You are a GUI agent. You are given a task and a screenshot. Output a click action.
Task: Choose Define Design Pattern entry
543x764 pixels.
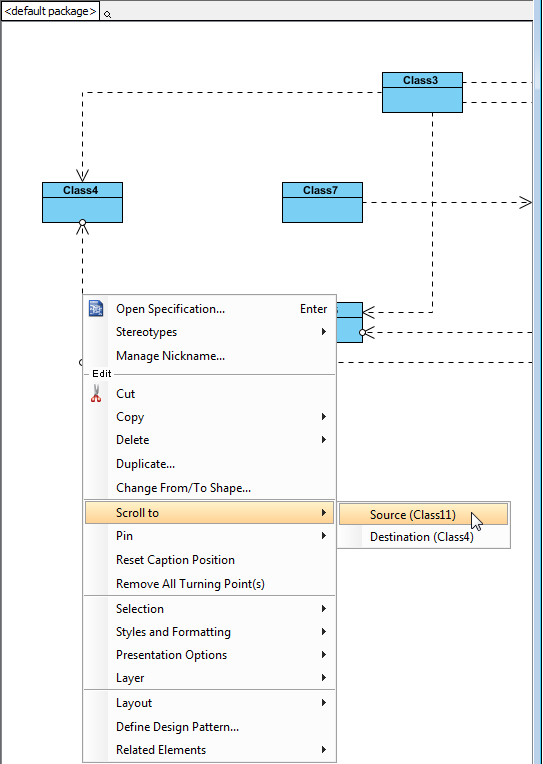click(x=210, y=727)
